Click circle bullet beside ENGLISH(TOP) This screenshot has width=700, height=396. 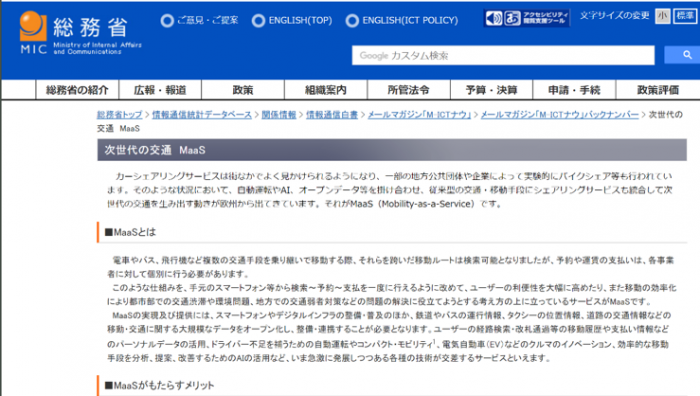[x=258, y=21]
